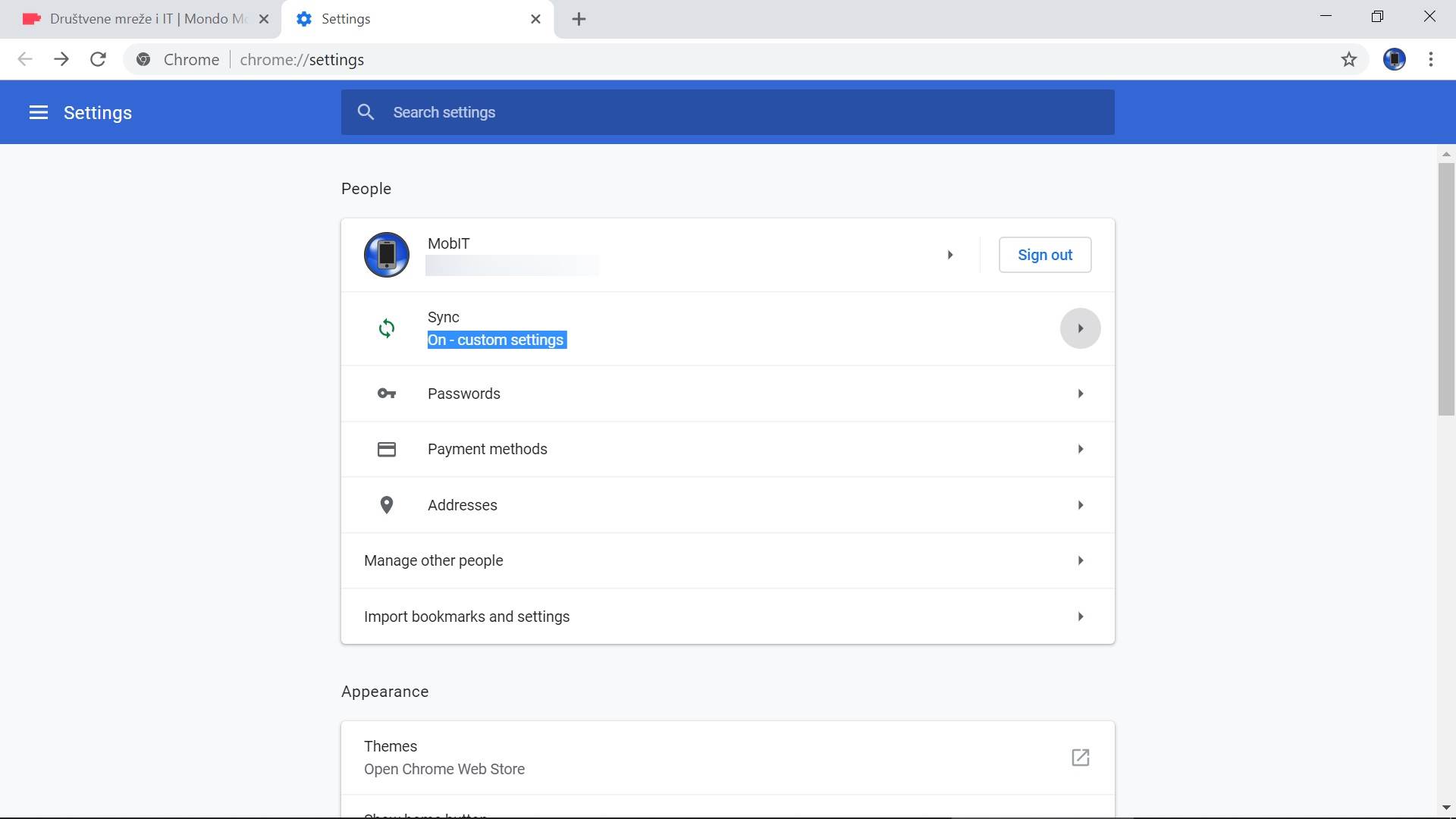Expand the Import bookmarks and settings row
Viewport: 1456px width, 819px height.
click(x=1080, y=617)
